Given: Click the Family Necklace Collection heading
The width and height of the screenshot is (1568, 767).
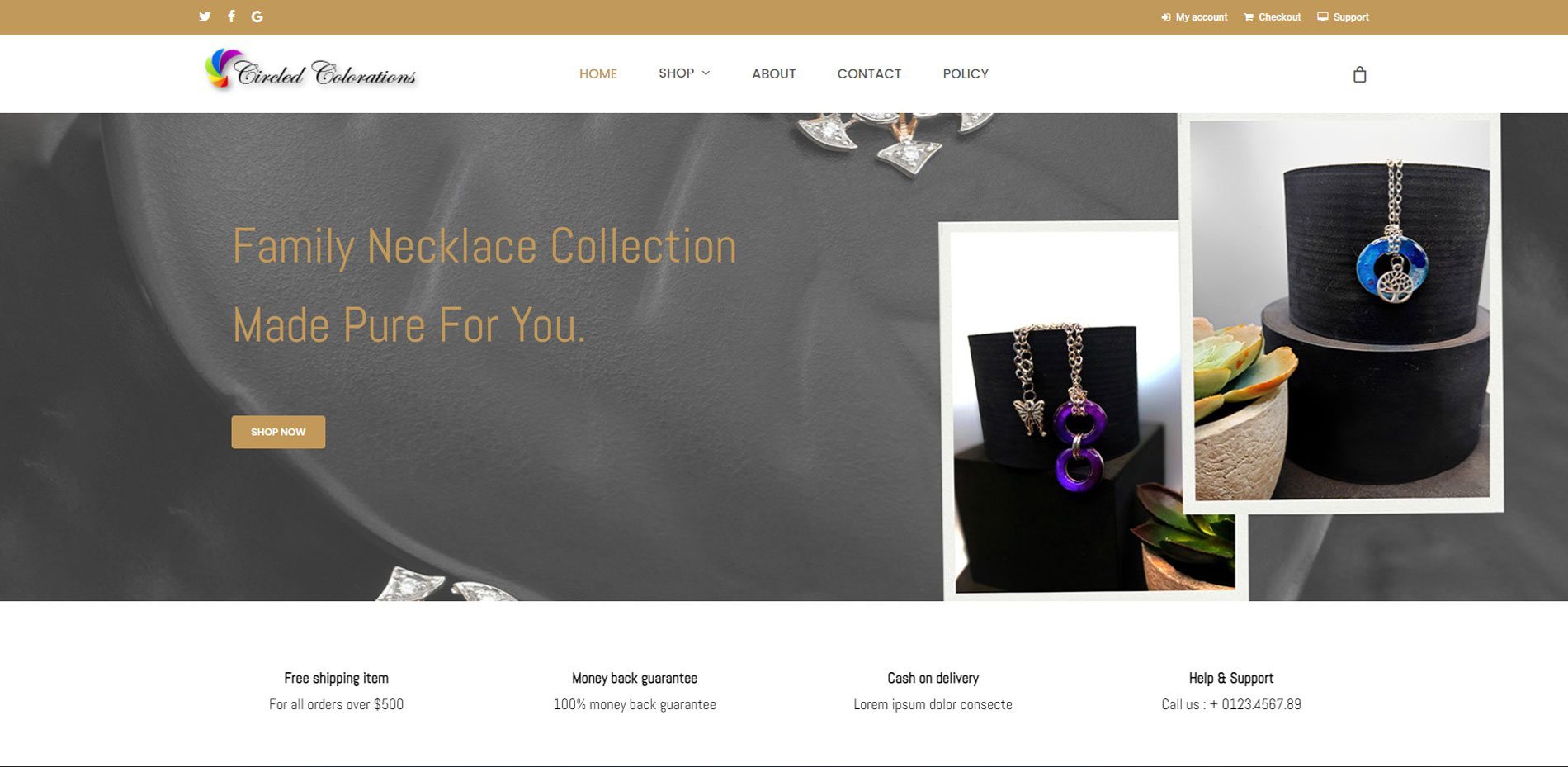Looking at the screenshot, I should (x=484, y=246).
